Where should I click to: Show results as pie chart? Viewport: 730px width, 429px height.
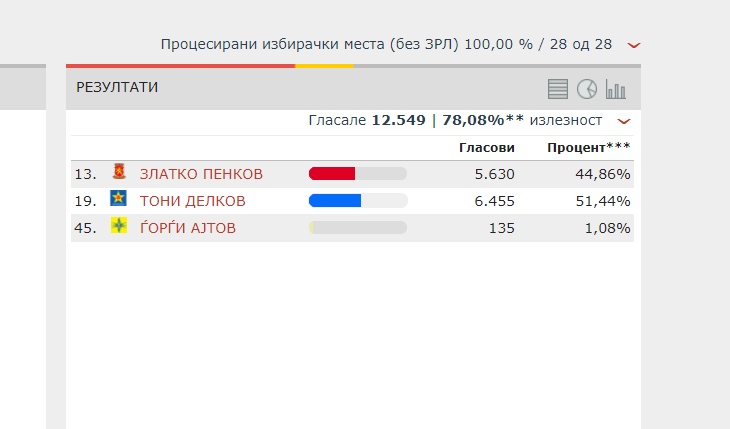point(587,89)
